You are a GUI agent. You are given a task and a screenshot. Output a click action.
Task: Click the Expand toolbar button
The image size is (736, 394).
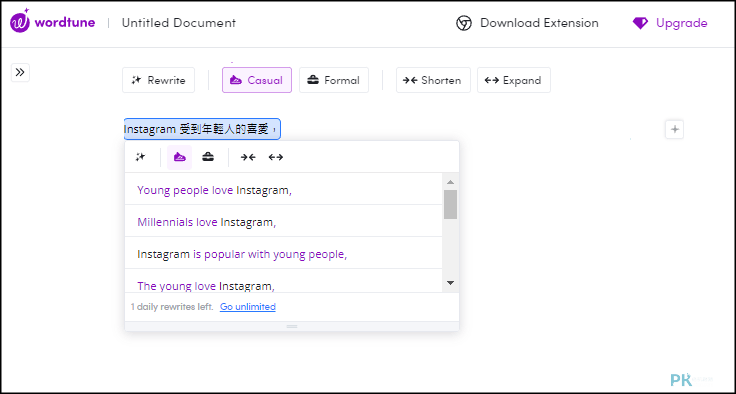[514, 80]
